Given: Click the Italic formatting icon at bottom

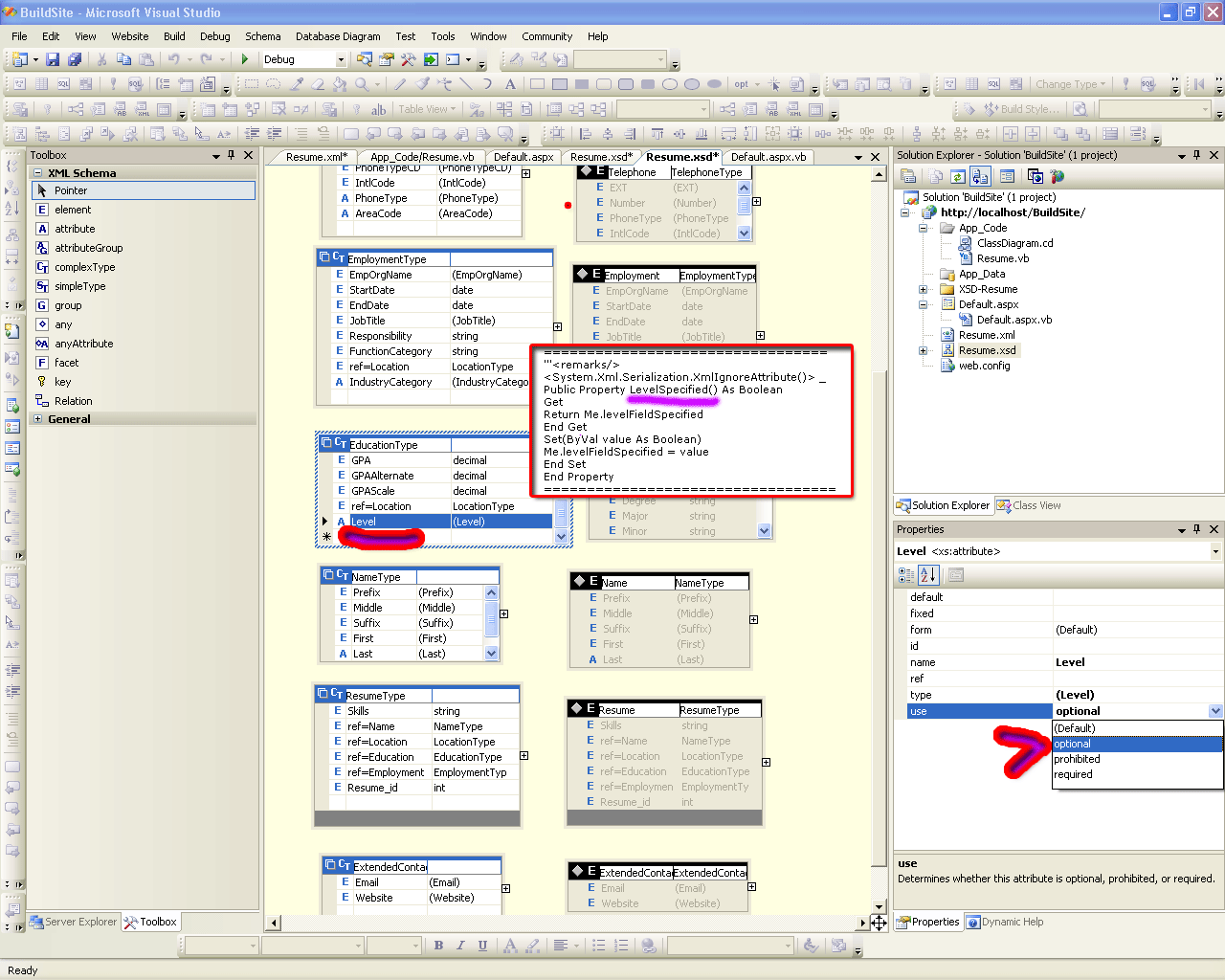Looking at the screenshot, I should coord(460,946).
